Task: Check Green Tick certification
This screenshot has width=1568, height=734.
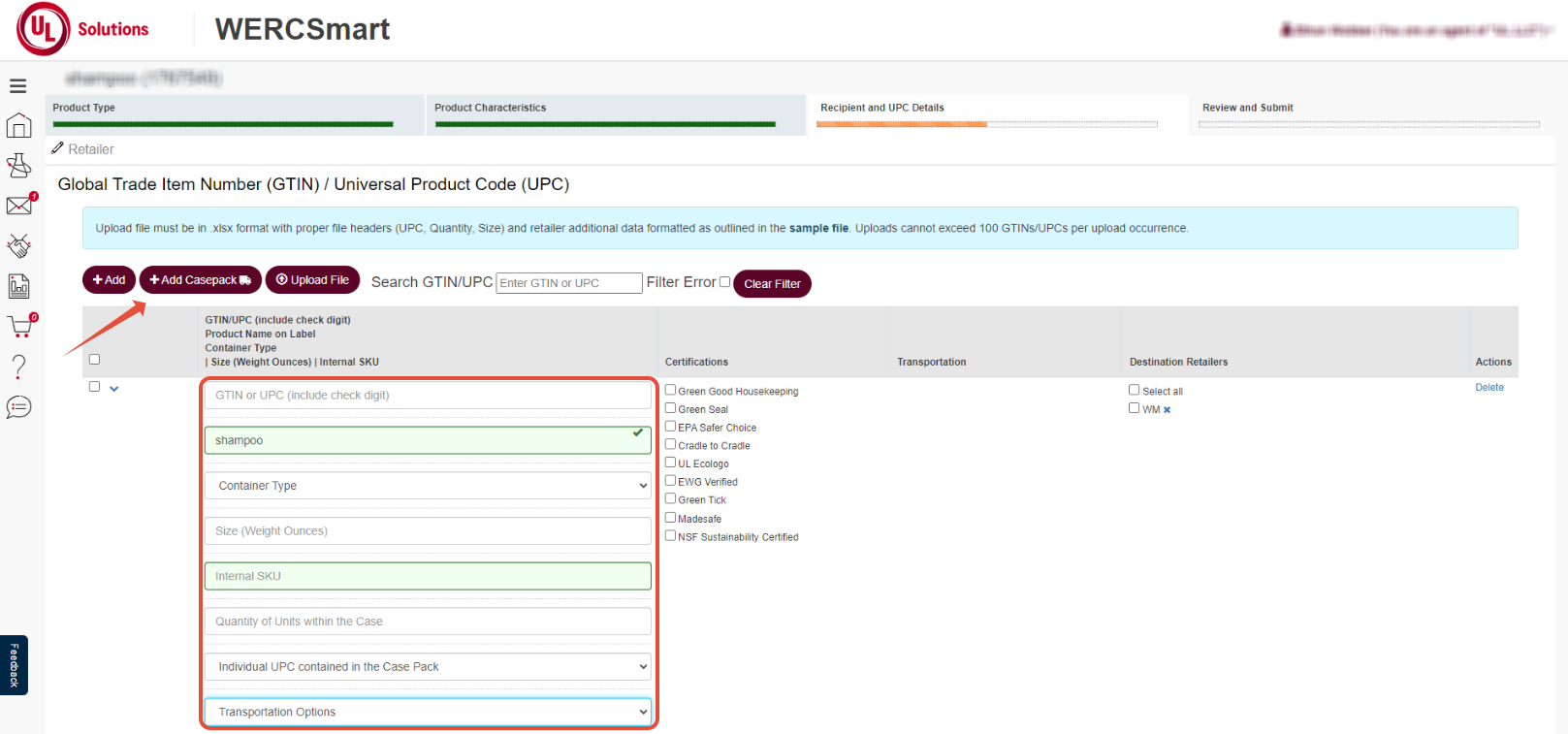Action: pyautogui.click(x=670, y=498)
